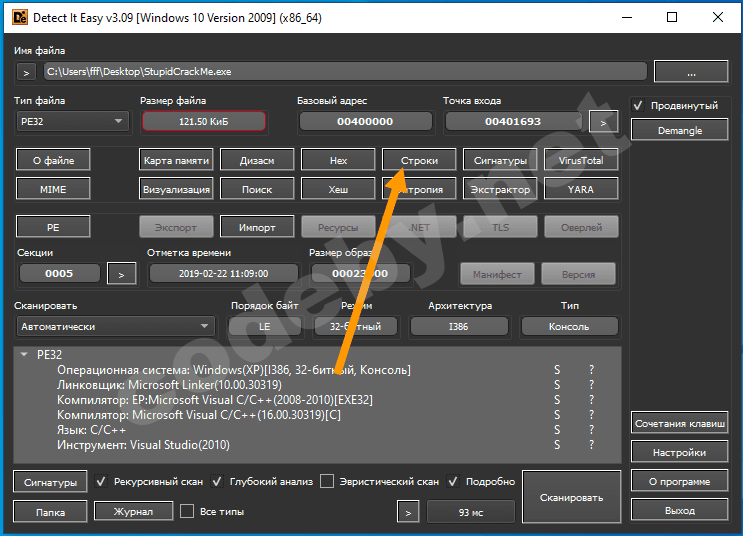Screen dimensions: 743x536
Task: Open the Импорт imports button
Action: tap(257, 227)
